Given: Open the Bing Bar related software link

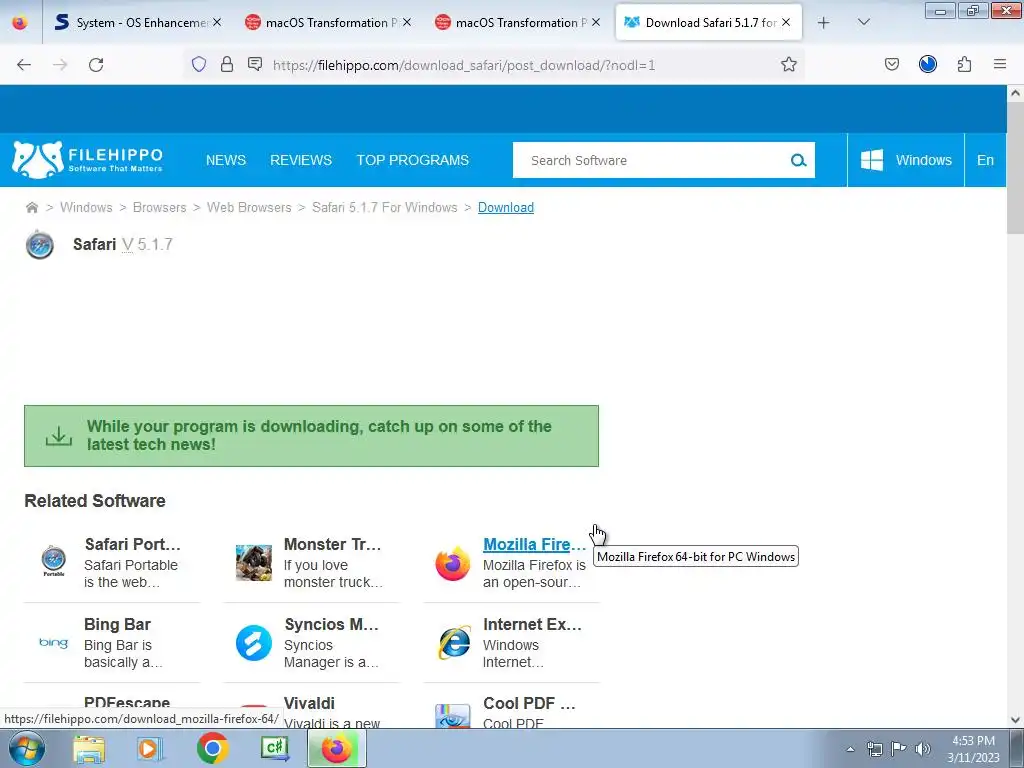Looking at the screenshot, I should pyautogui.click(x=118, y=625).
